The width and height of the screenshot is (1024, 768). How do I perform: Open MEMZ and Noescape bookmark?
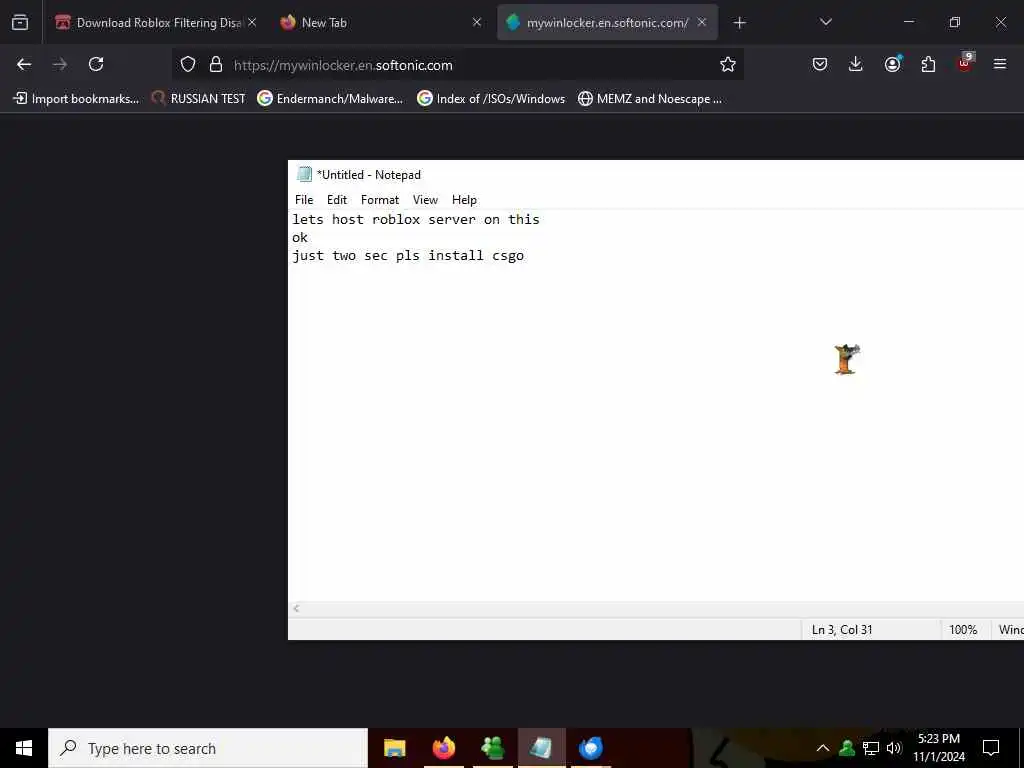650,99
